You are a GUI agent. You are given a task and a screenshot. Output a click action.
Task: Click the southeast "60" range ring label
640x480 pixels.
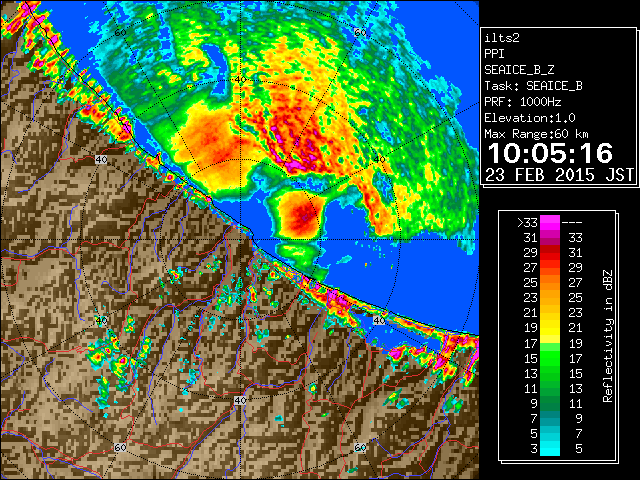[360, 448]
